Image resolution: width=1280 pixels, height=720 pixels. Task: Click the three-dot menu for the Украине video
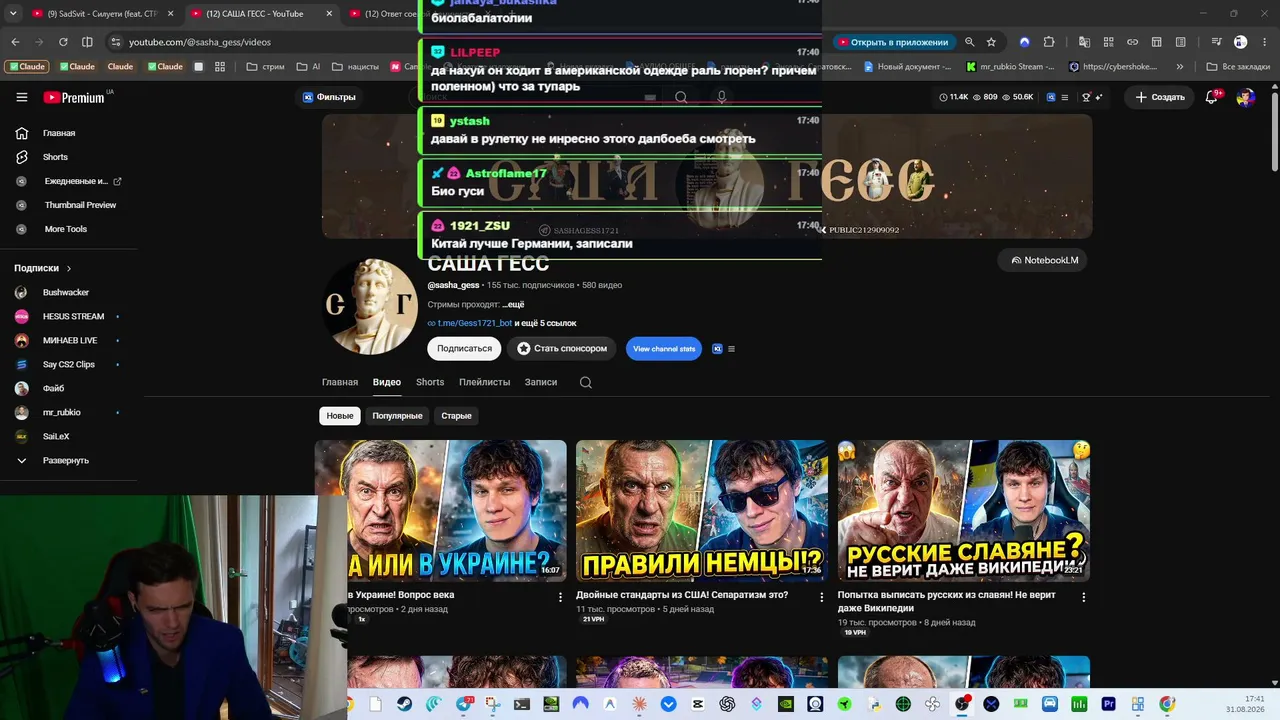[x=560, y=597]
